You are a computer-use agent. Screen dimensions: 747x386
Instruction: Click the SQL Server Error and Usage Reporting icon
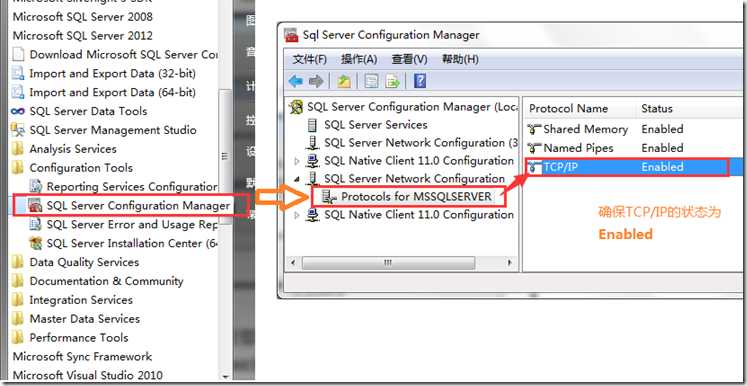35,224
